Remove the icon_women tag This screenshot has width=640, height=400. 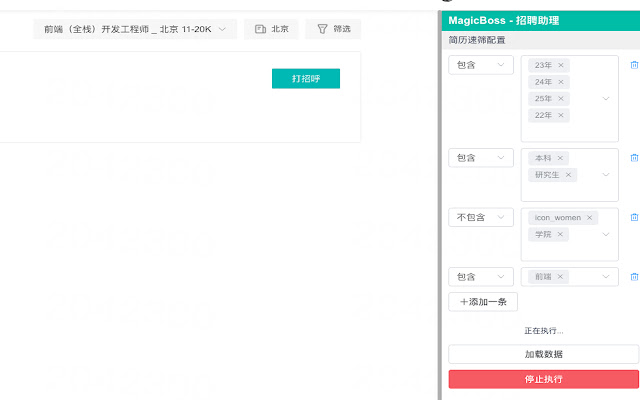click(589, 218)
